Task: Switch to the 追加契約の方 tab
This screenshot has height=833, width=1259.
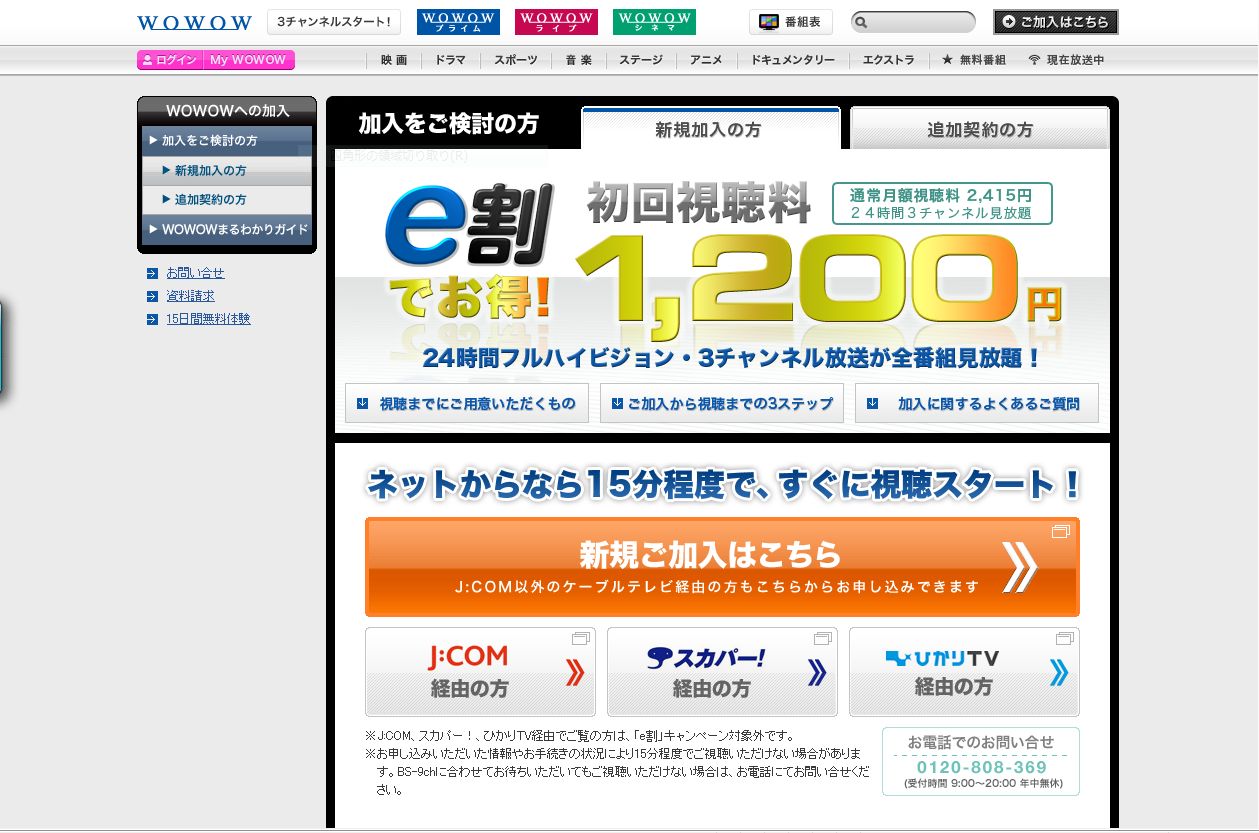Action: click(979, 129)
